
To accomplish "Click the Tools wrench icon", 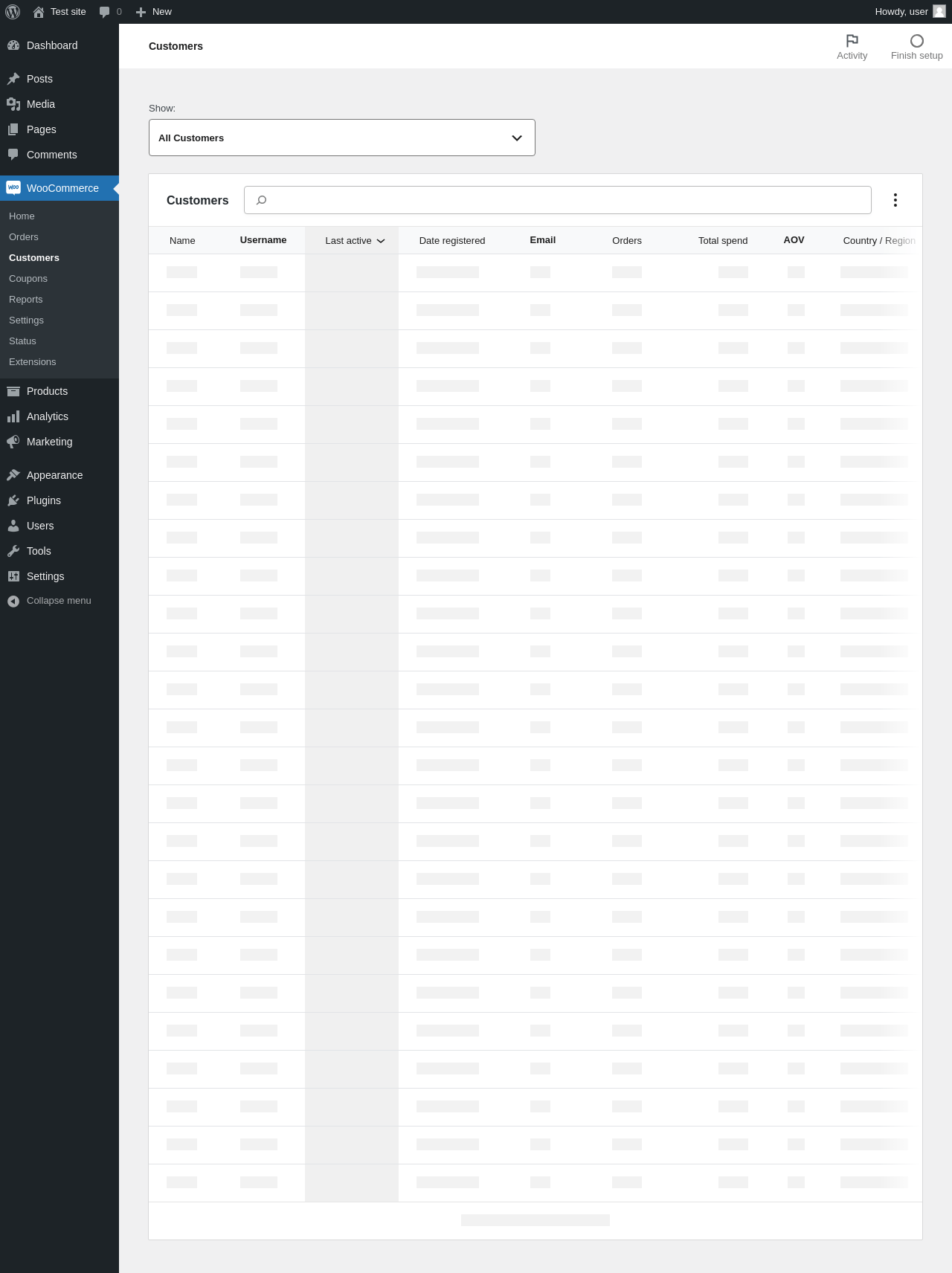I will [x=13, y=551].
